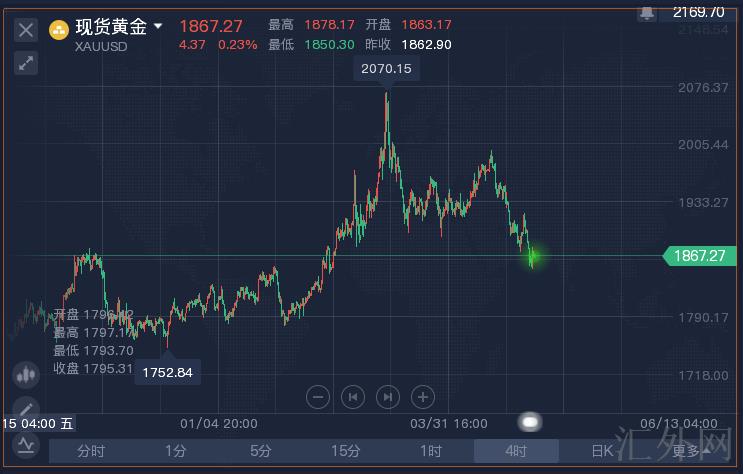Jump to the next bar on the chart

[388, 397]
